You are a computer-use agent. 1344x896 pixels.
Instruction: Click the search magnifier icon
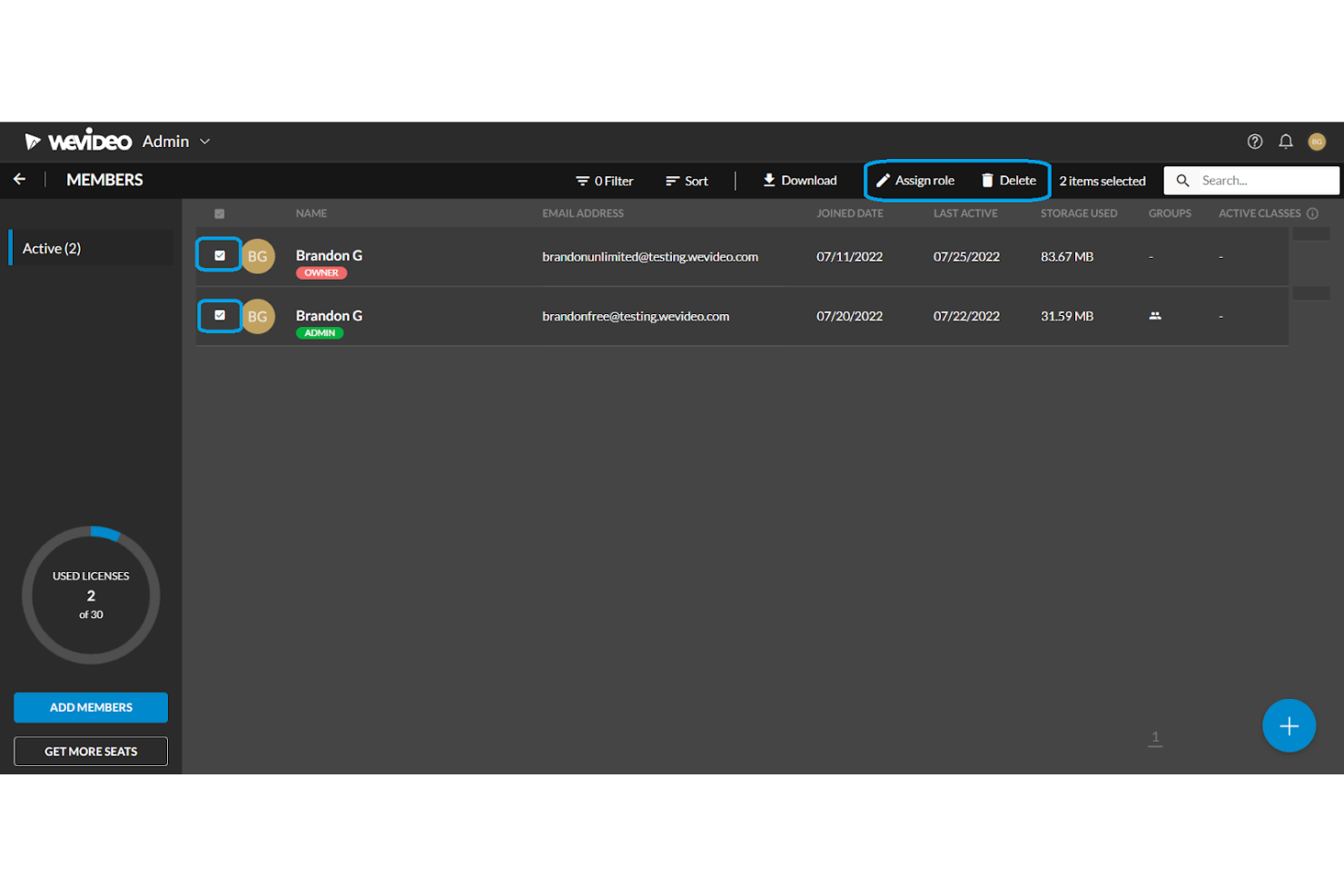(1182, 181)
